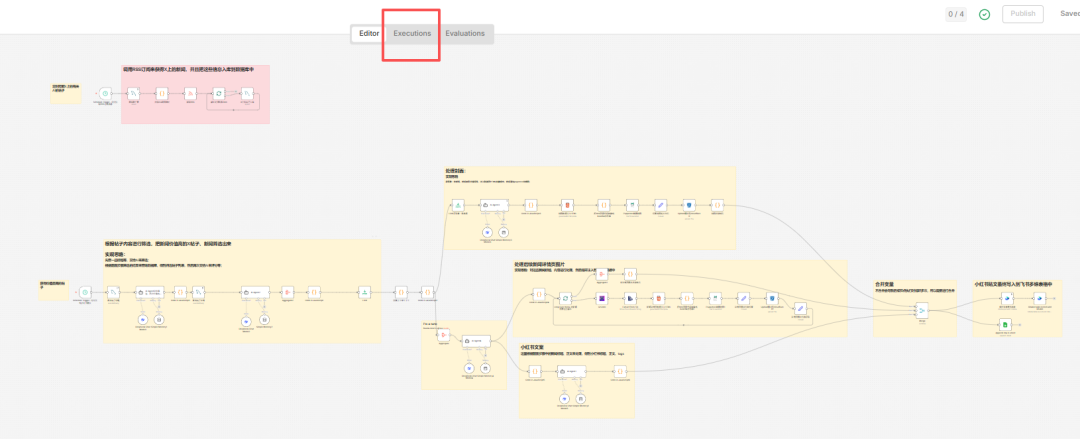The image size is (1080, 439).
Task: Click the red HTML node in 处理封面 section
Action: tap(567, 205)
